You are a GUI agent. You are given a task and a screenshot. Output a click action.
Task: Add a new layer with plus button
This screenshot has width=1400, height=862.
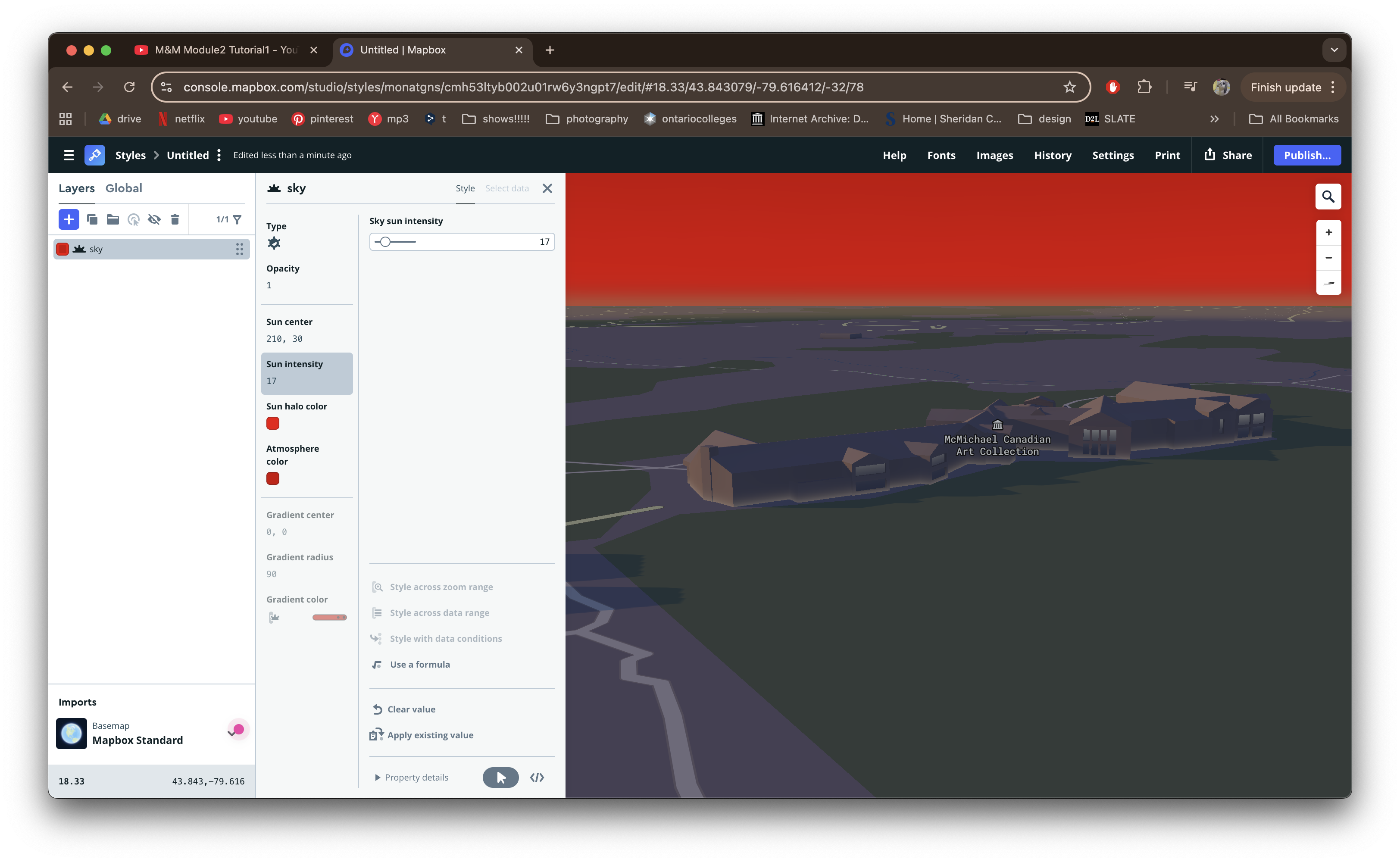tap(69, 219)
